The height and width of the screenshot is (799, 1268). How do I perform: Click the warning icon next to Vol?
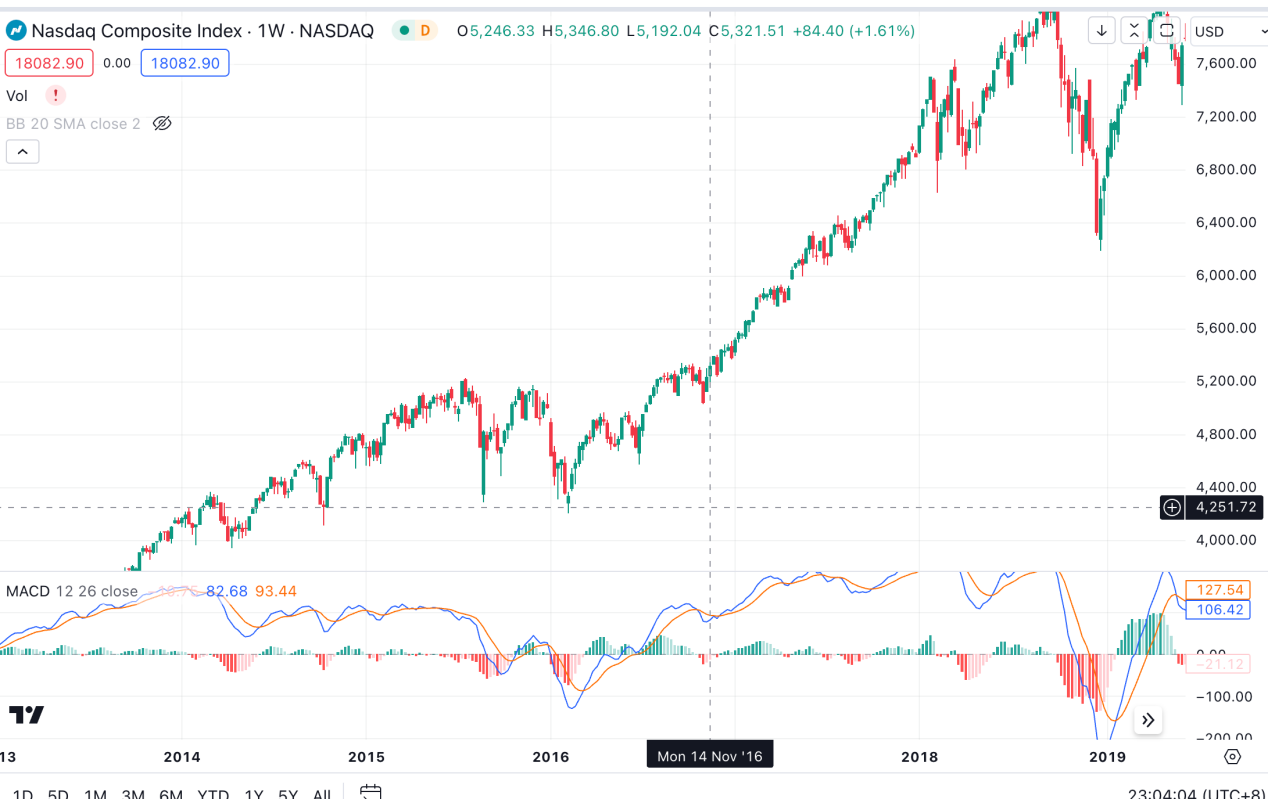(55, 94)
